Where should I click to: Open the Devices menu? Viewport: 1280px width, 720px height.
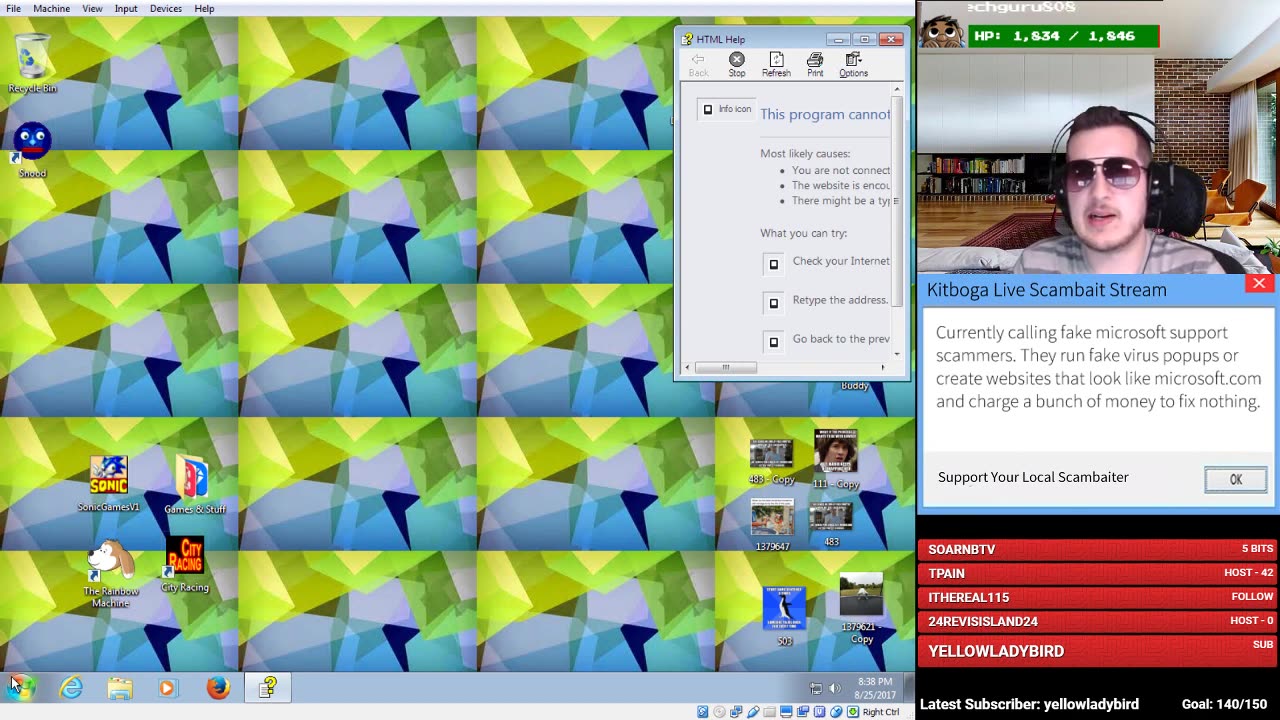(x=166, y=8)
